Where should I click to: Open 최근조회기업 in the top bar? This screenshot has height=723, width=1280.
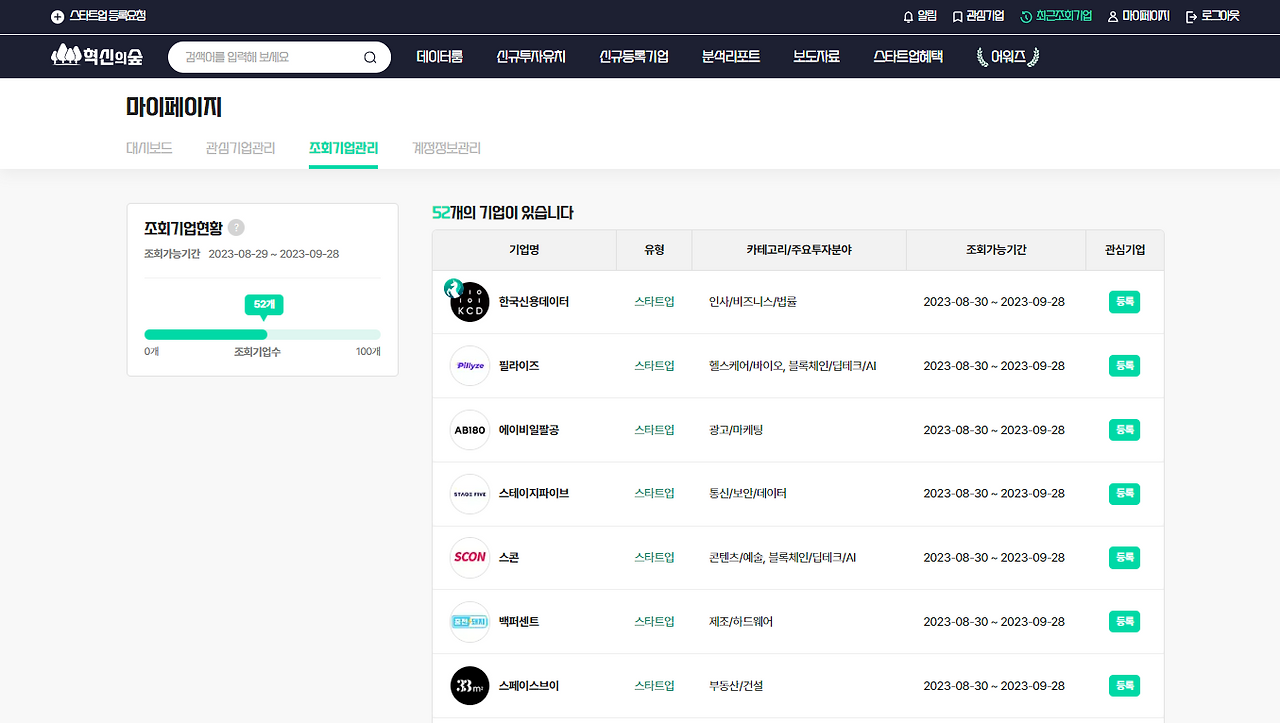1056,16
